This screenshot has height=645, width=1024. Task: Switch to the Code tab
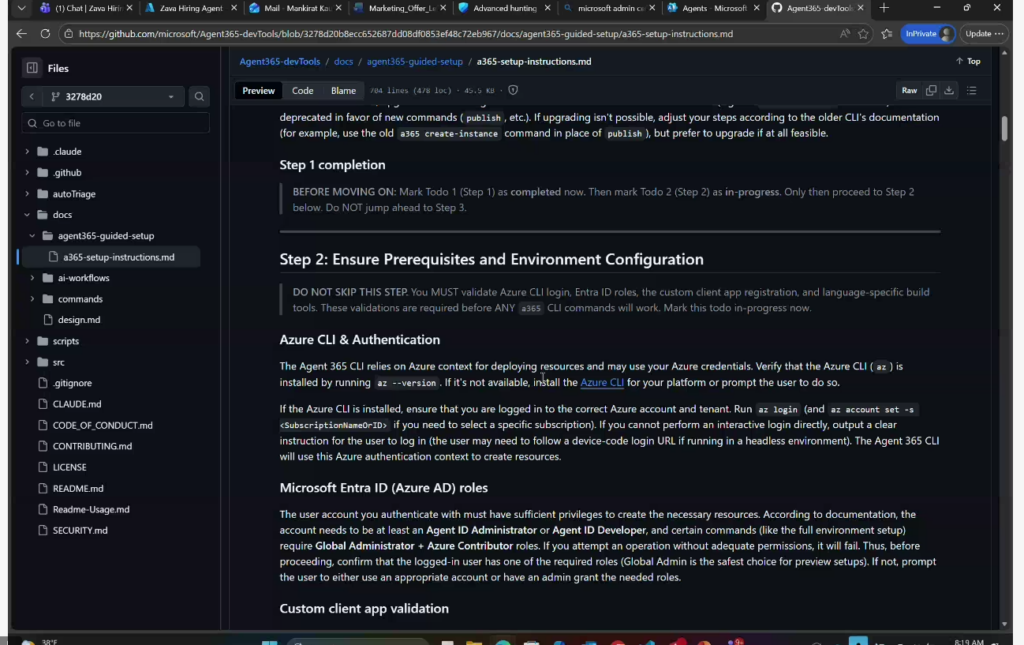[x=302, y=90]
